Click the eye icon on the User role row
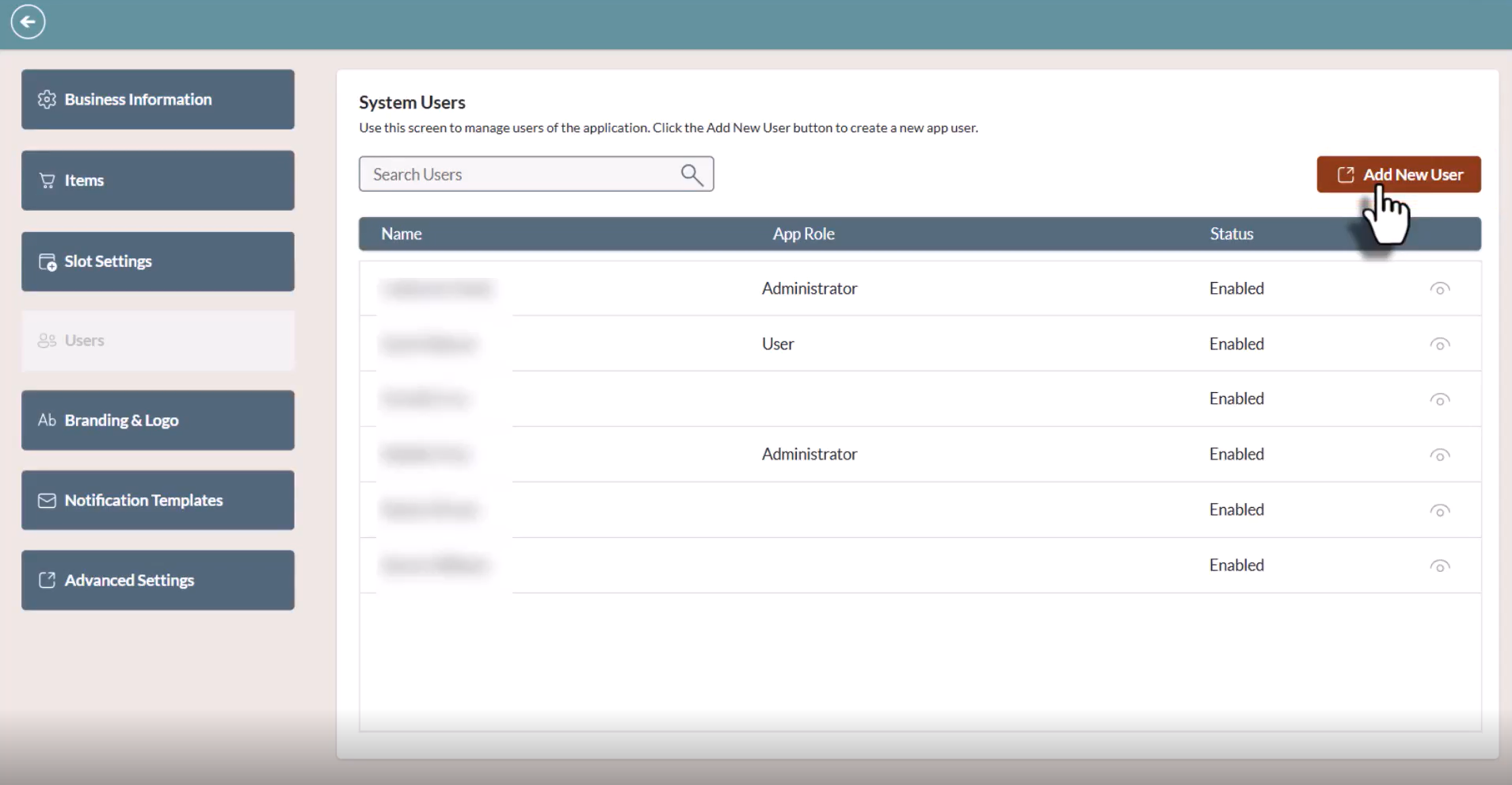 [1439, 344]
